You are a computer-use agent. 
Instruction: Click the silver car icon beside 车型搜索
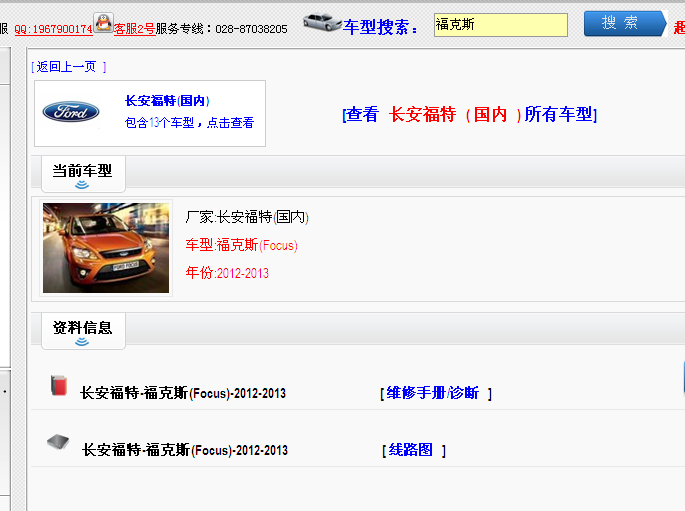[322, 23]
